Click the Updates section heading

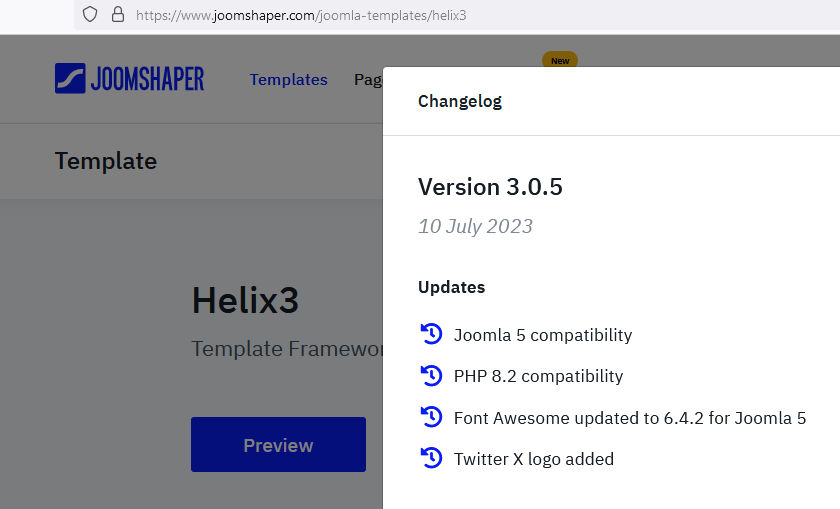451,287
